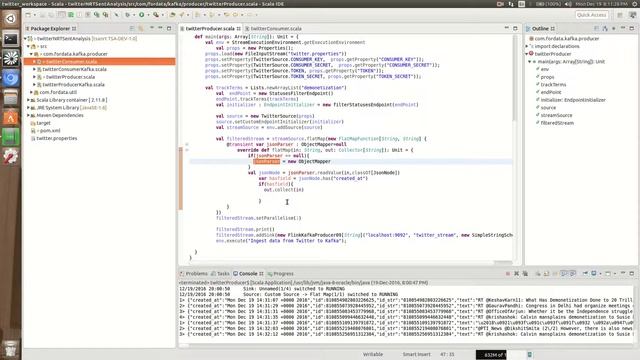Open the Progress tab
This screenshot has width=640, height=360.
click(280, 273)
